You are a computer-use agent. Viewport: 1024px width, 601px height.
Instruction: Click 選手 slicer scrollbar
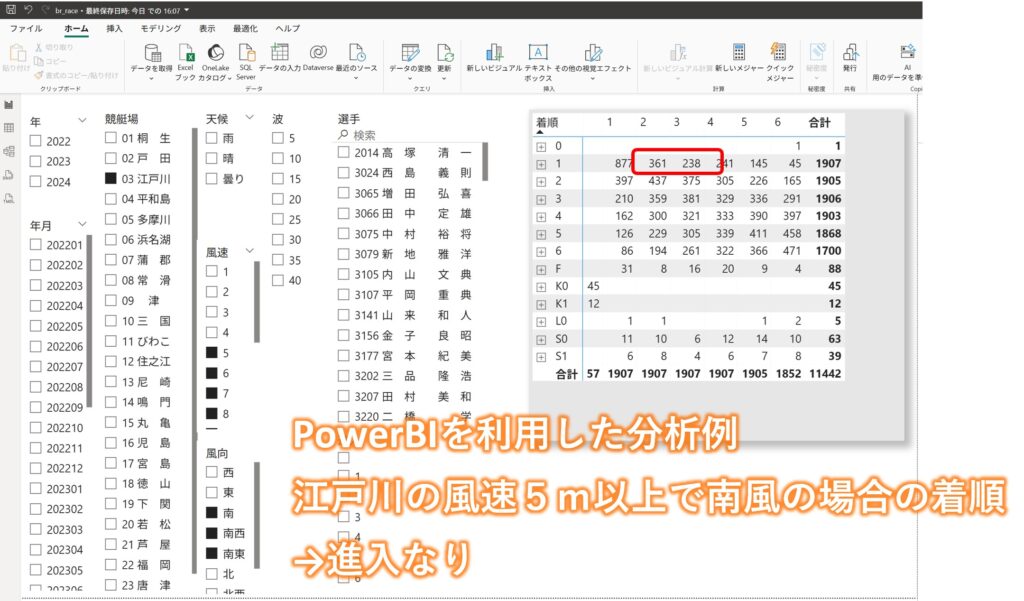tap(485, 161)
